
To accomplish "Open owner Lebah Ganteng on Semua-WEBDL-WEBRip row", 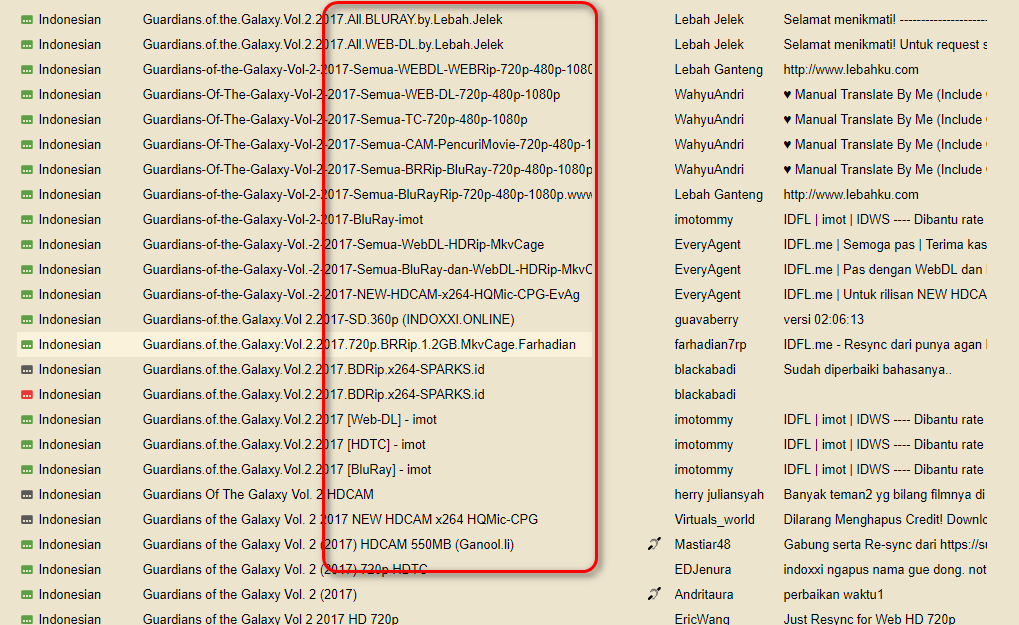I will 718,70.
